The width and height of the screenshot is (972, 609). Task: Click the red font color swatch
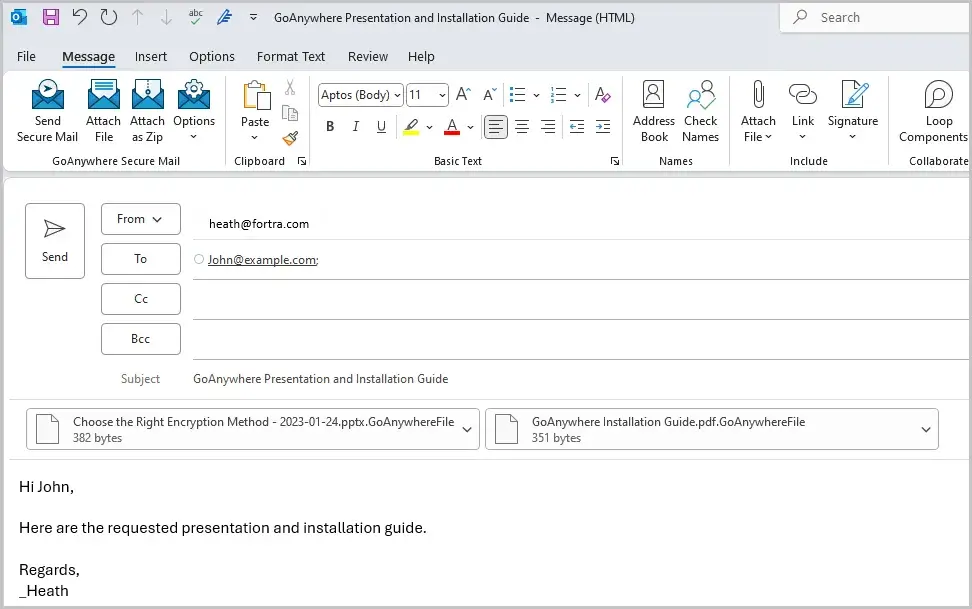[x=452, y=127]
